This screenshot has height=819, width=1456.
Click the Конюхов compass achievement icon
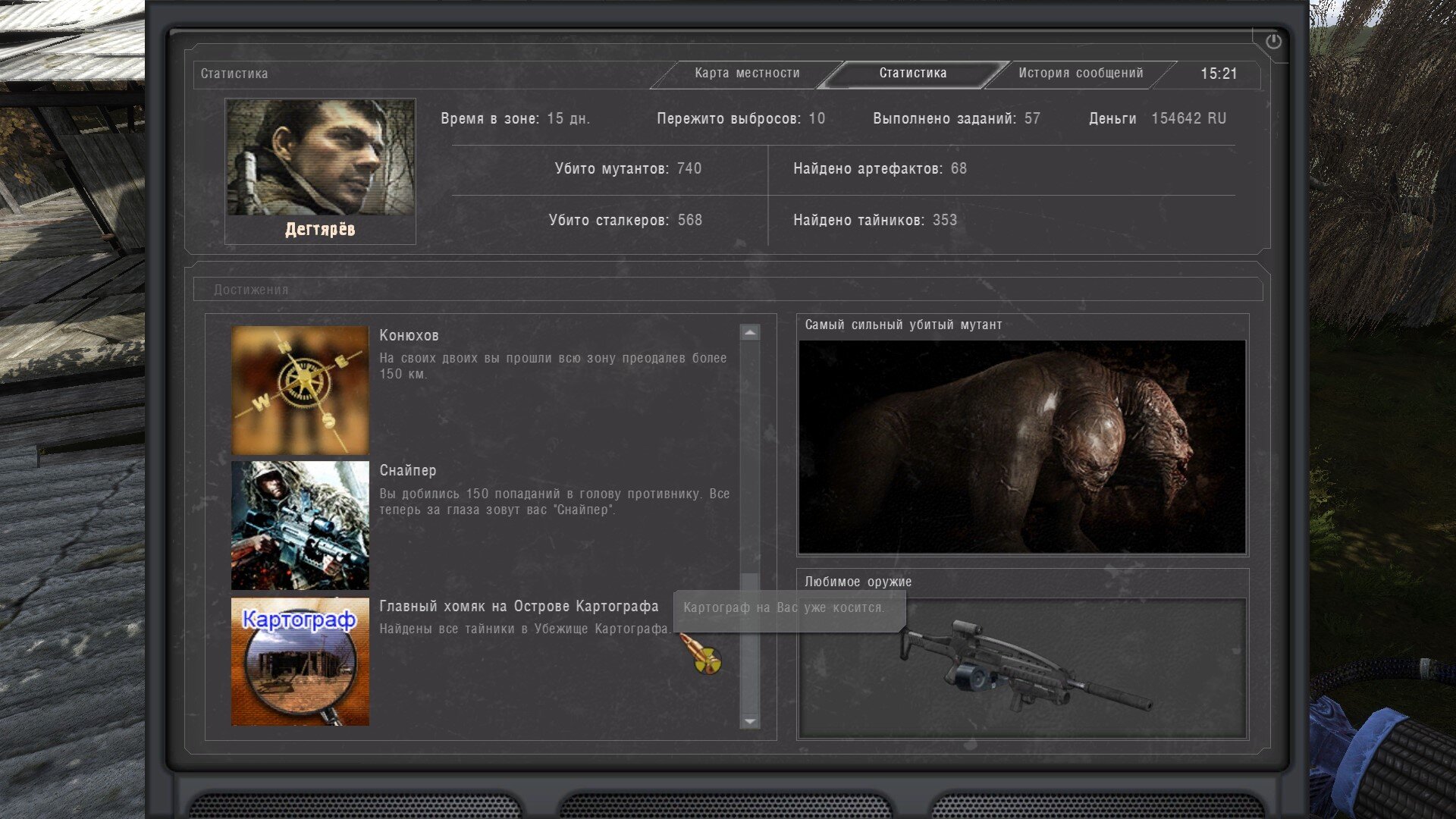pos(300,390)
